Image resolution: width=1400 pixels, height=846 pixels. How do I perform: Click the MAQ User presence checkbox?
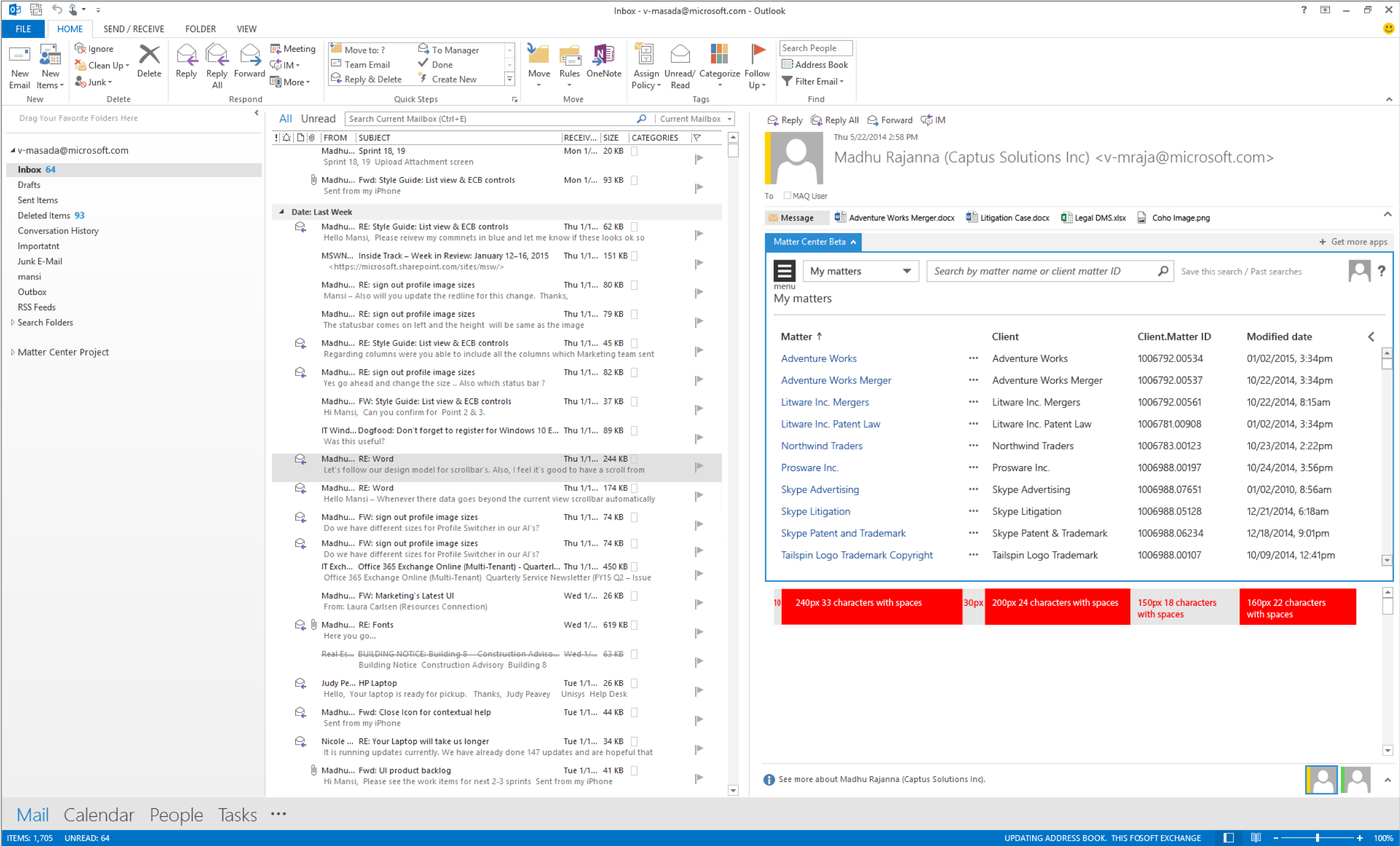787,196
